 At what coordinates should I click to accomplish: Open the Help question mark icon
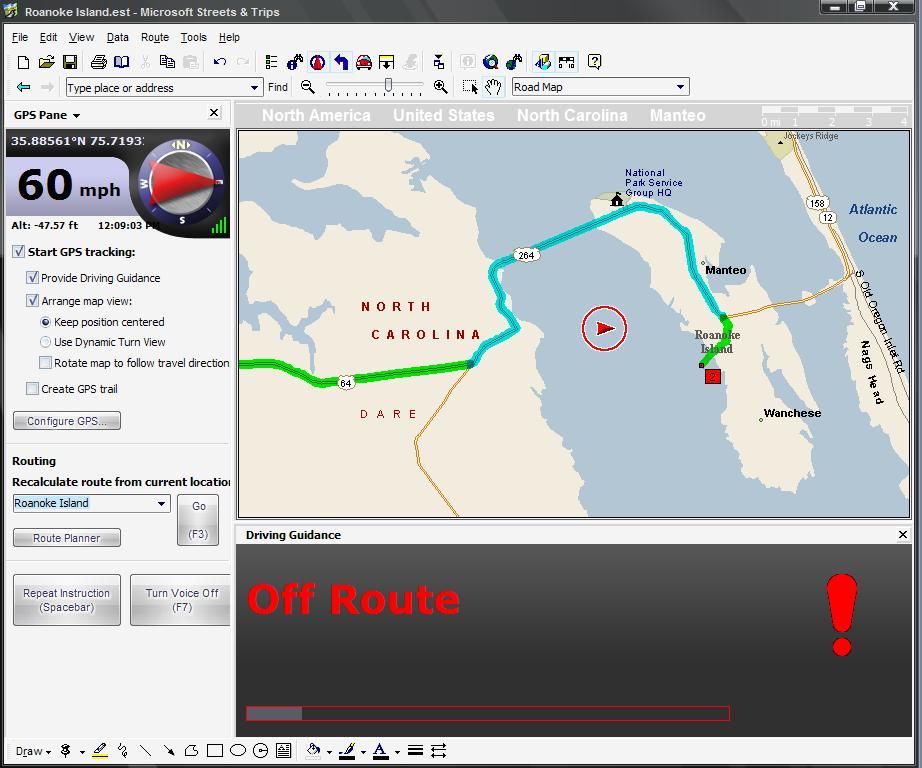pos(594,62)
